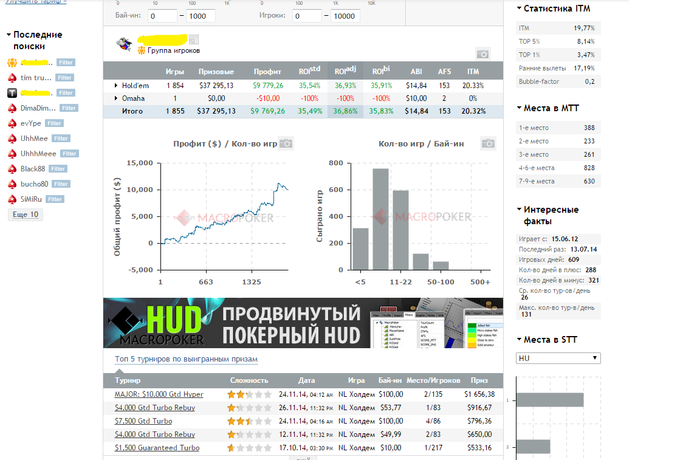Click the ABI column header
The height and width of the screenshot is (460, 700).
point(416,71)
